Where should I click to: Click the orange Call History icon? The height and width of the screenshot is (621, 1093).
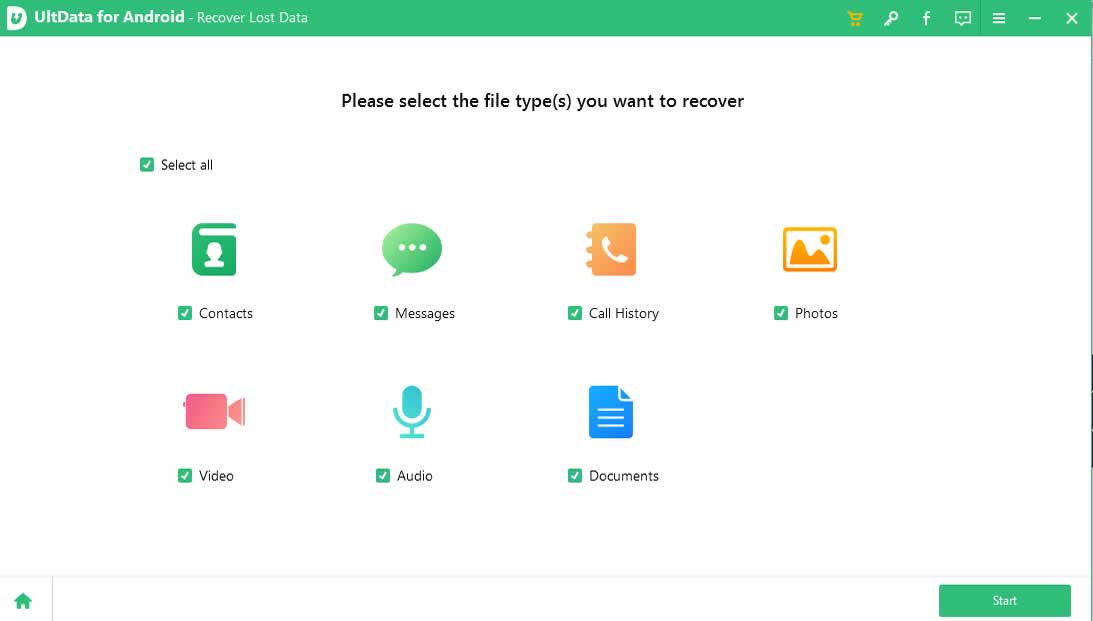coord(610,249)
